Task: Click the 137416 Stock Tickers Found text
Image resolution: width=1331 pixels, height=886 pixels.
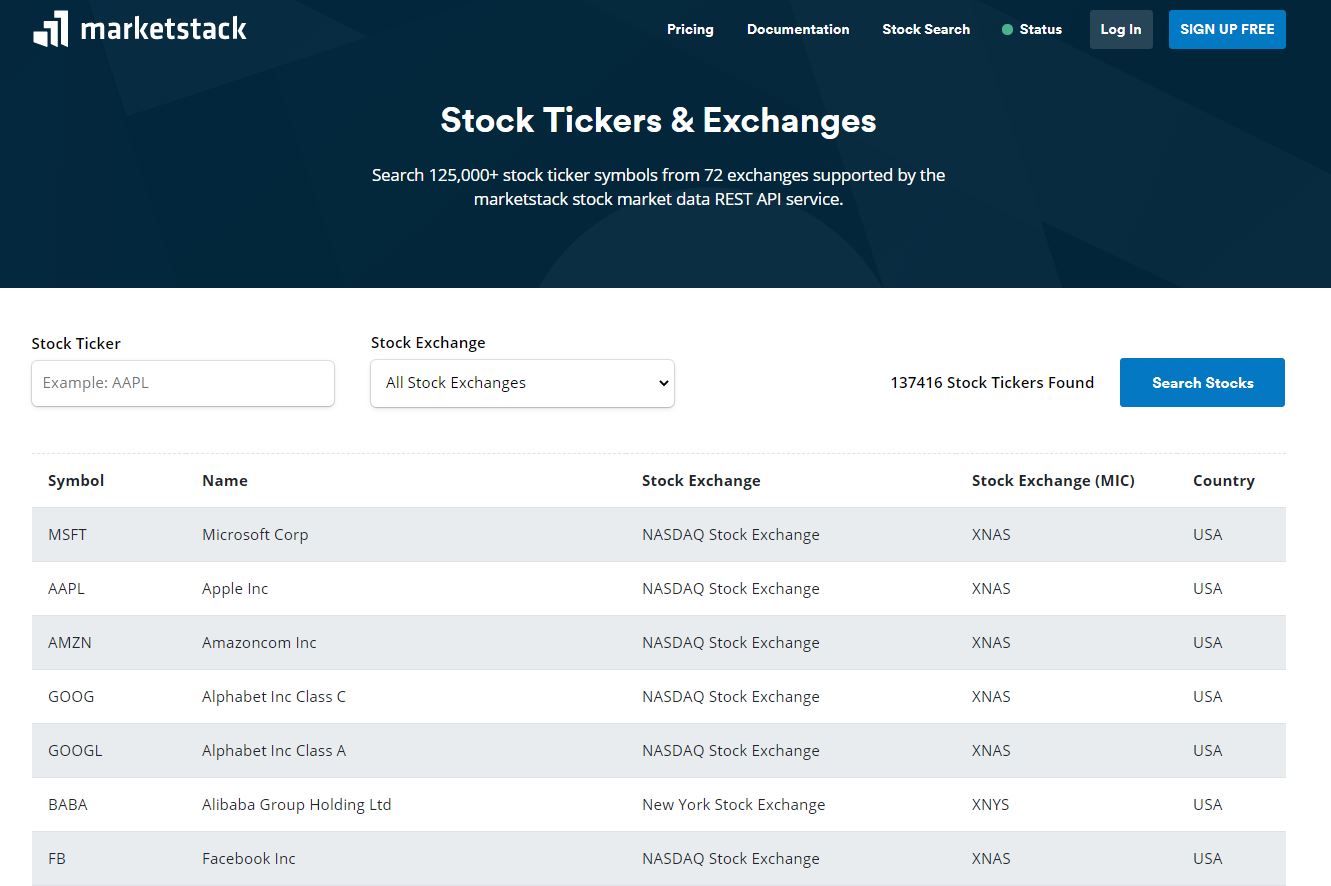Action: click(992, 382)
